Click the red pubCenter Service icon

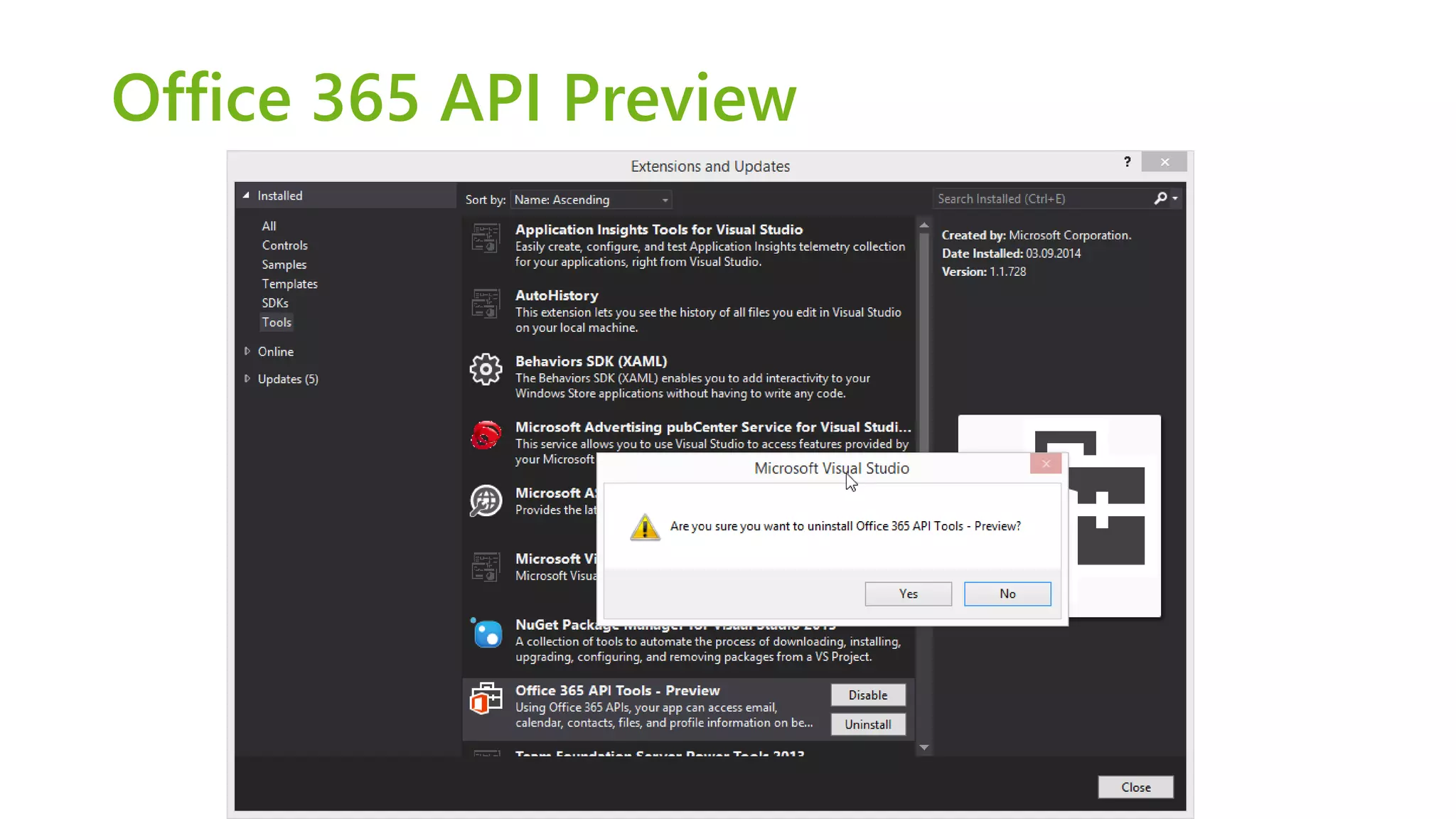[x=486, y=435]
